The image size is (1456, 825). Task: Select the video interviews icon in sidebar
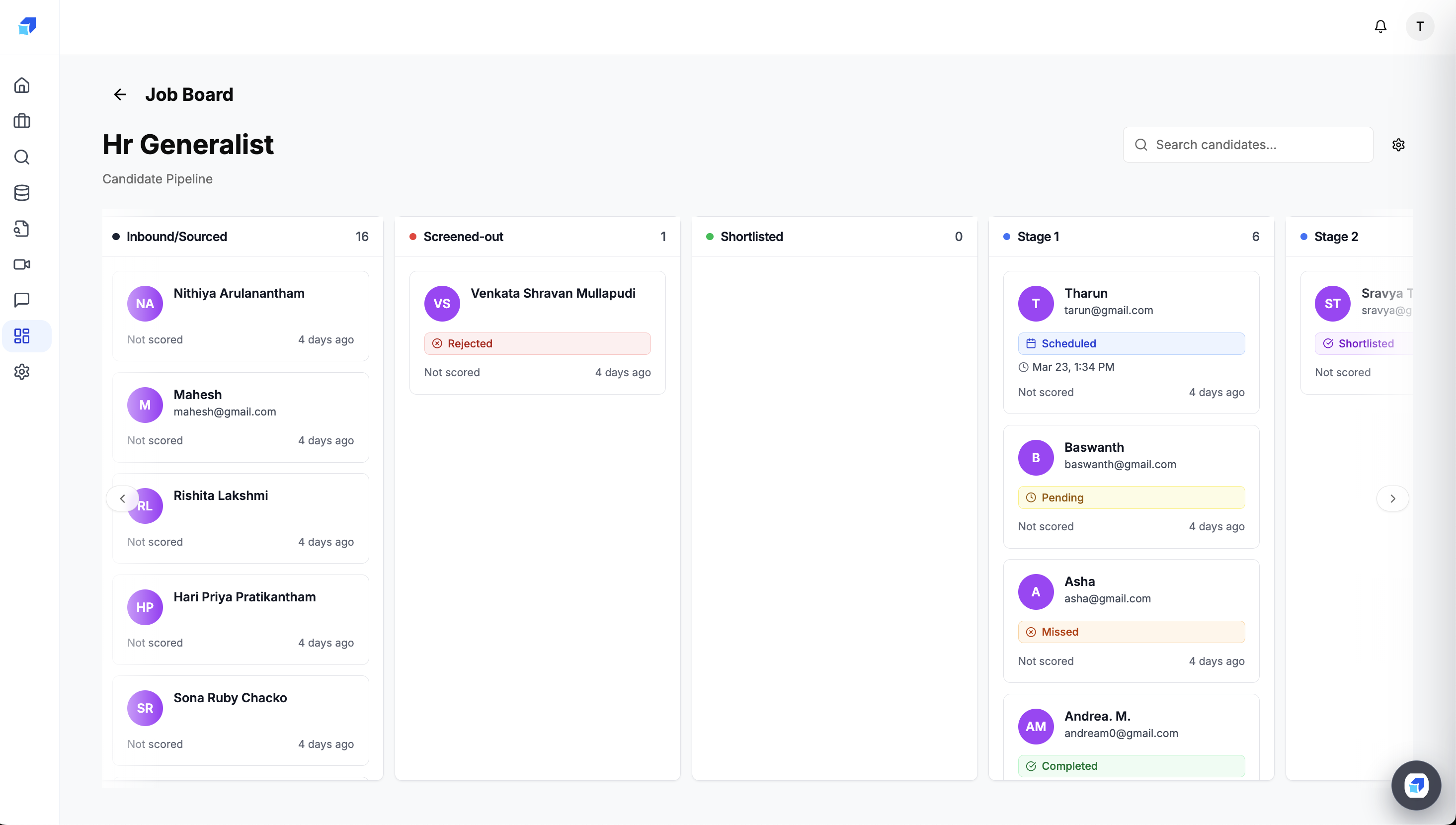[21, 264]
